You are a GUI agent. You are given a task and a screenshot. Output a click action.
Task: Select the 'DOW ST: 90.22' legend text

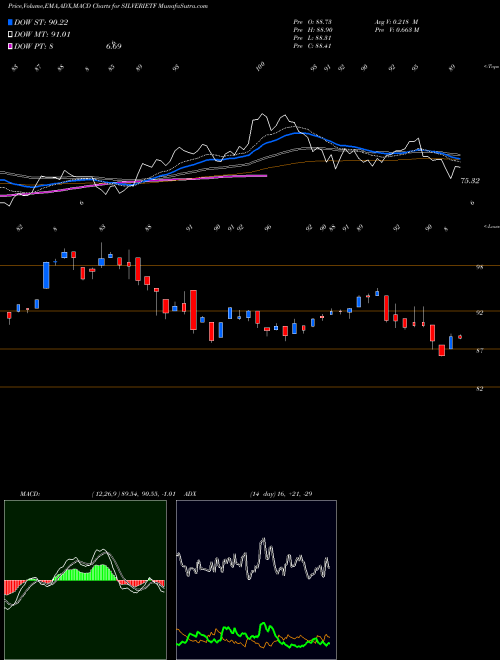coord(41,22)
